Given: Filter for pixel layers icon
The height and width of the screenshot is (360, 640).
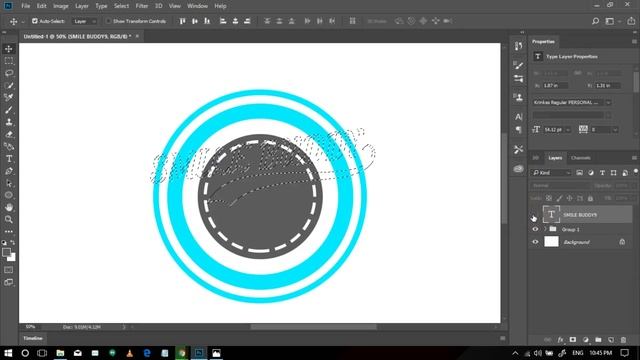Looking at the screenshot, I should [579, 173].
